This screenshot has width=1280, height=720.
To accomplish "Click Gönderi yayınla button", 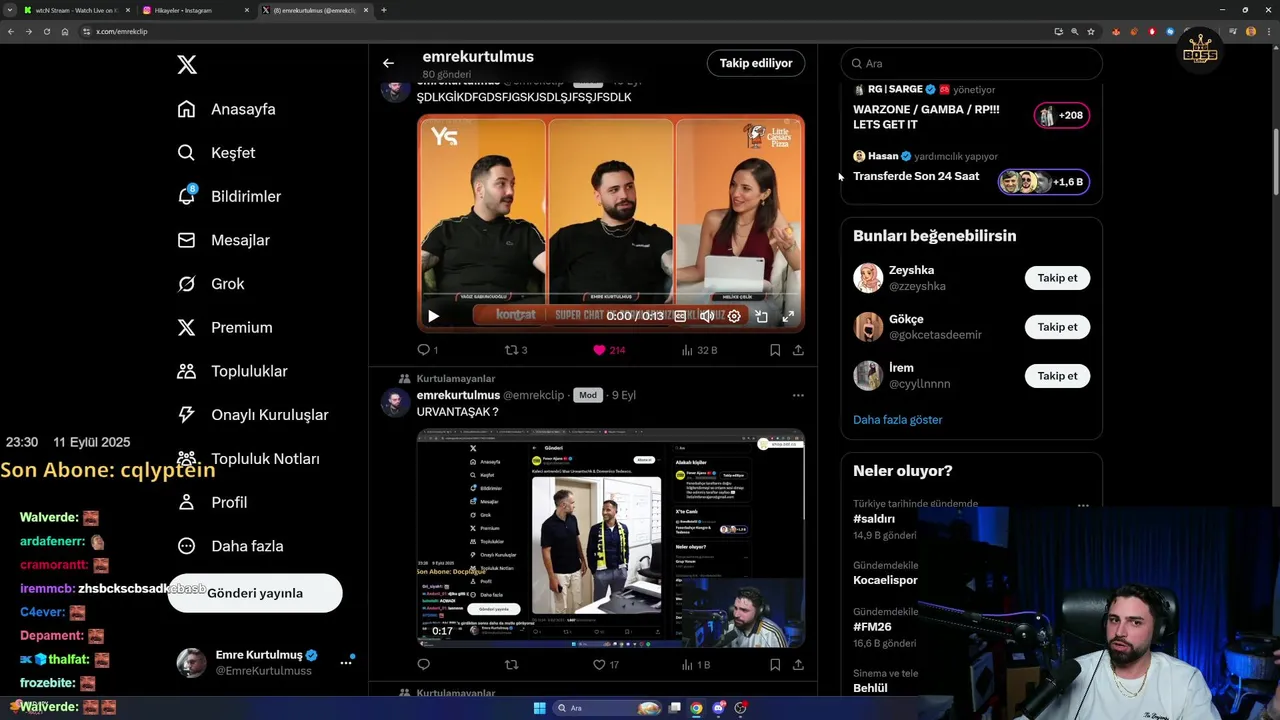I will coord(255,593).
